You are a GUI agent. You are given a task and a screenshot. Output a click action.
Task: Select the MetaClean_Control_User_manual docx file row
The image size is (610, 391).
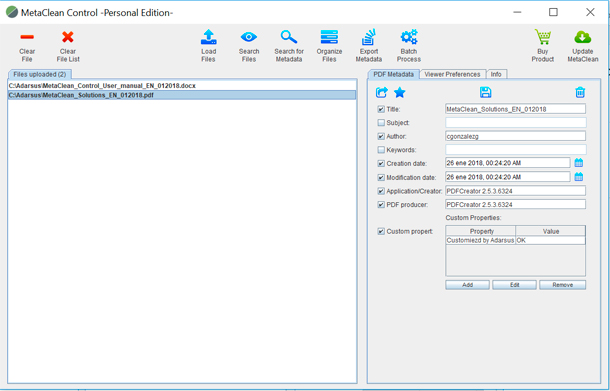(182, 86)
